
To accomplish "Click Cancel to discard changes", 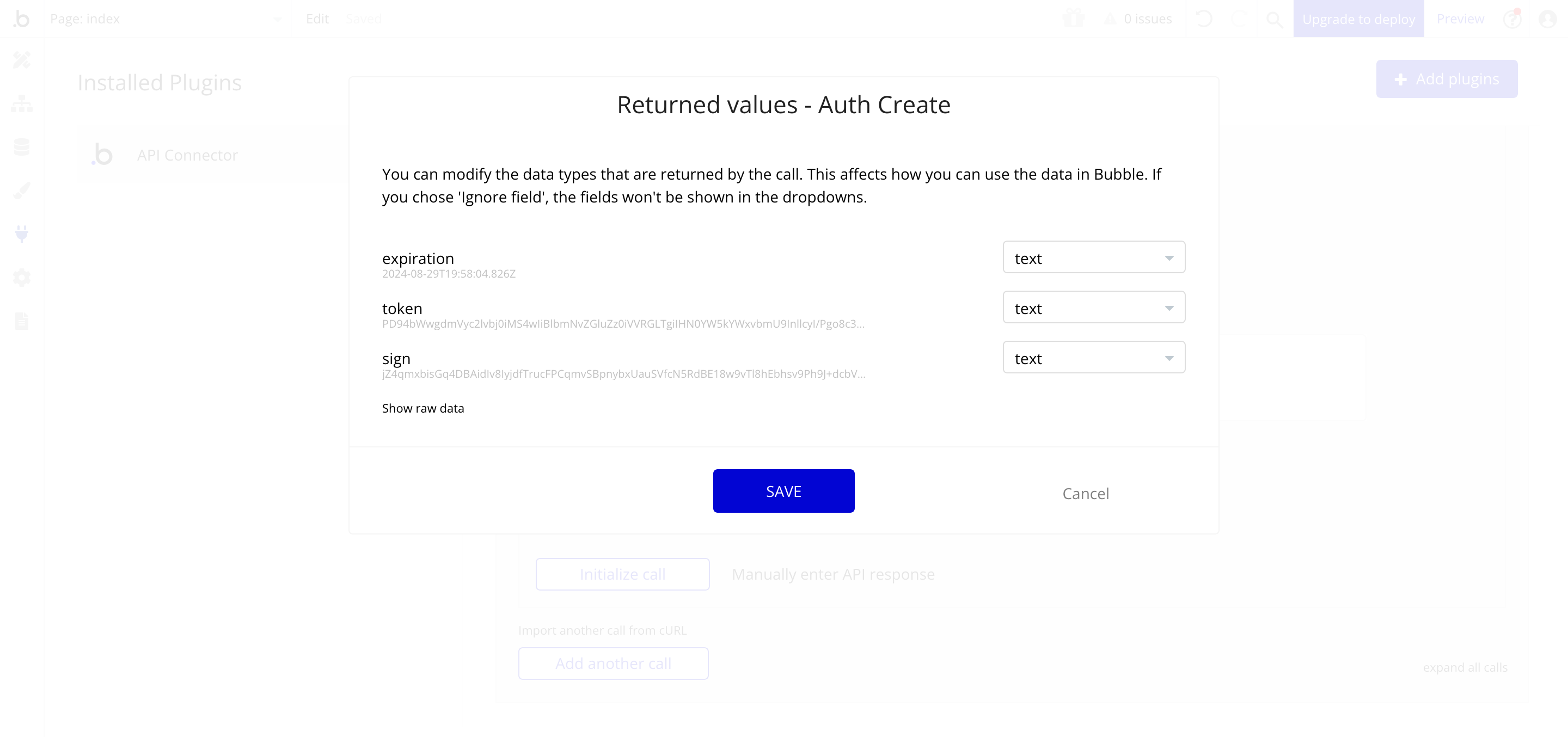I will pos(1085,493).
